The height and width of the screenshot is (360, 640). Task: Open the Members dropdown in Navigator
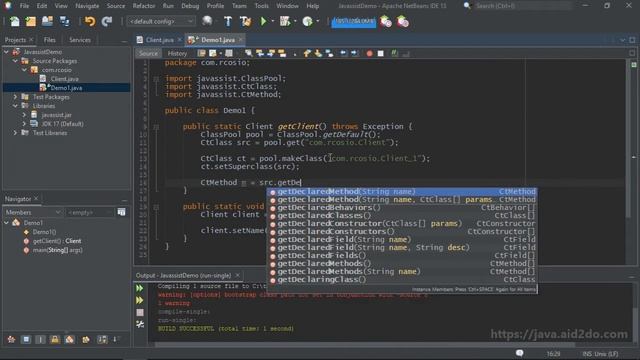pyautogui.click(x=33, y=213)
